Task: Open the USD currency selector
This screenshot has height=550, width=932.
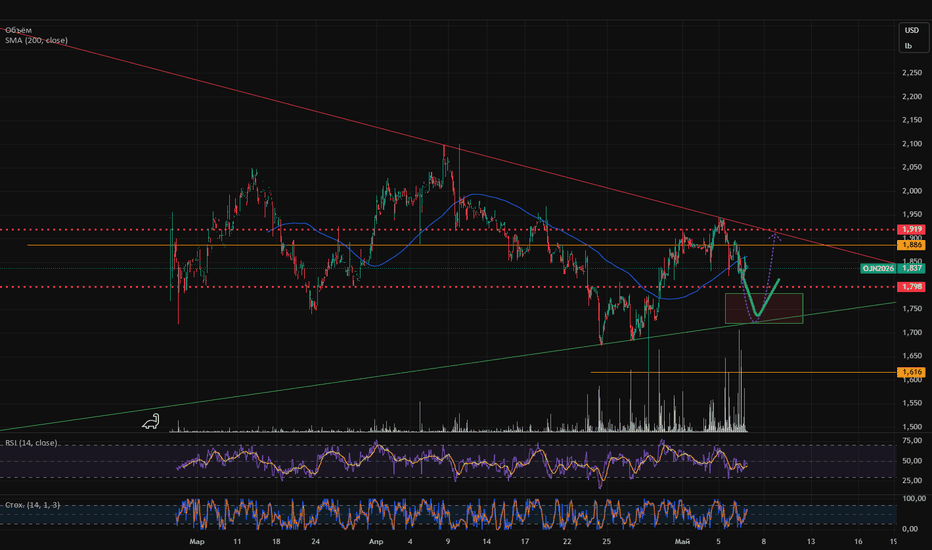Action: [911, 30]
